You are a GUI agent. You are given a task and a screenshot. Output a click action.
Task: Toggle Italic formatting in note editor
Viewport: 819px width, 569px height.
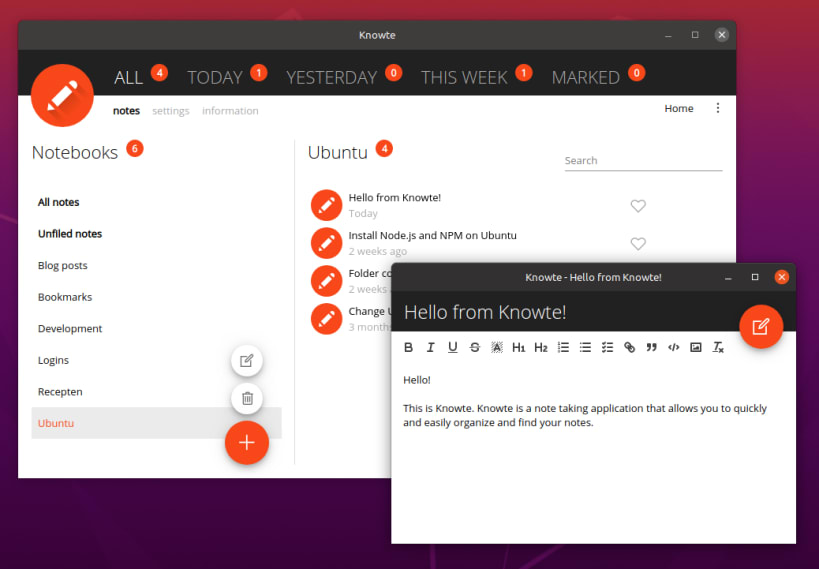pos(430,347)
